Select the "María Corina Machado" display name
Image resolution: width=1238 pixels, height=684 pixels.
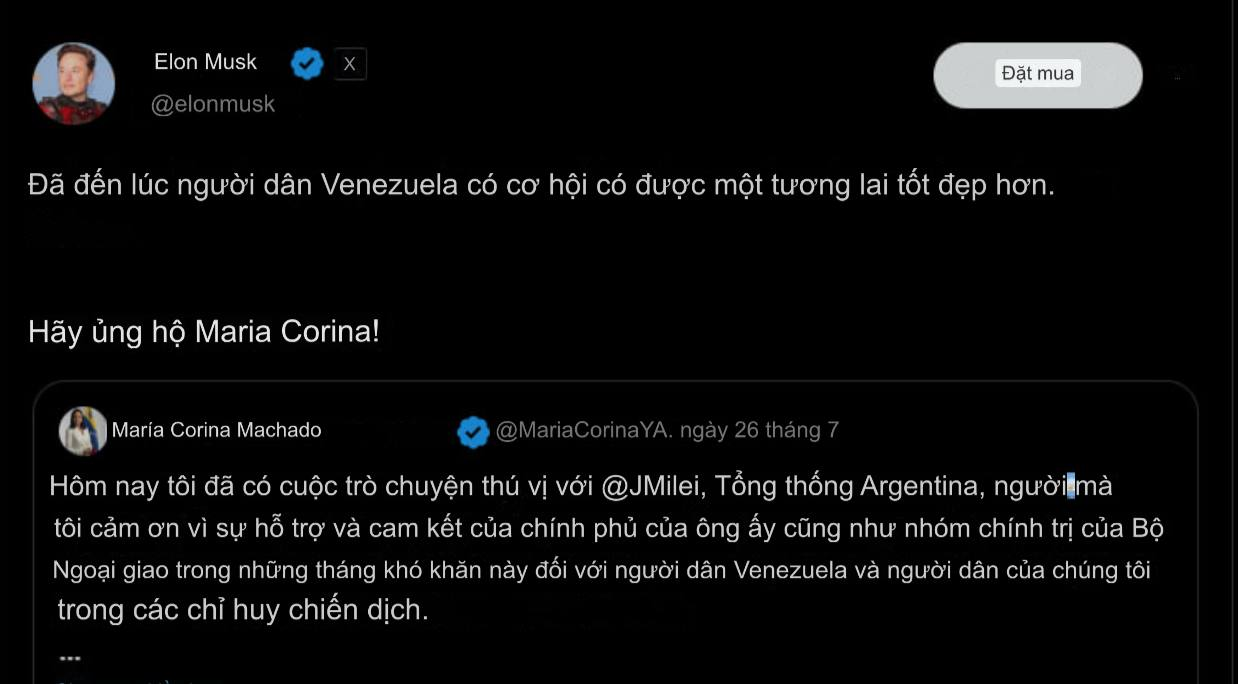coord(216,431)
